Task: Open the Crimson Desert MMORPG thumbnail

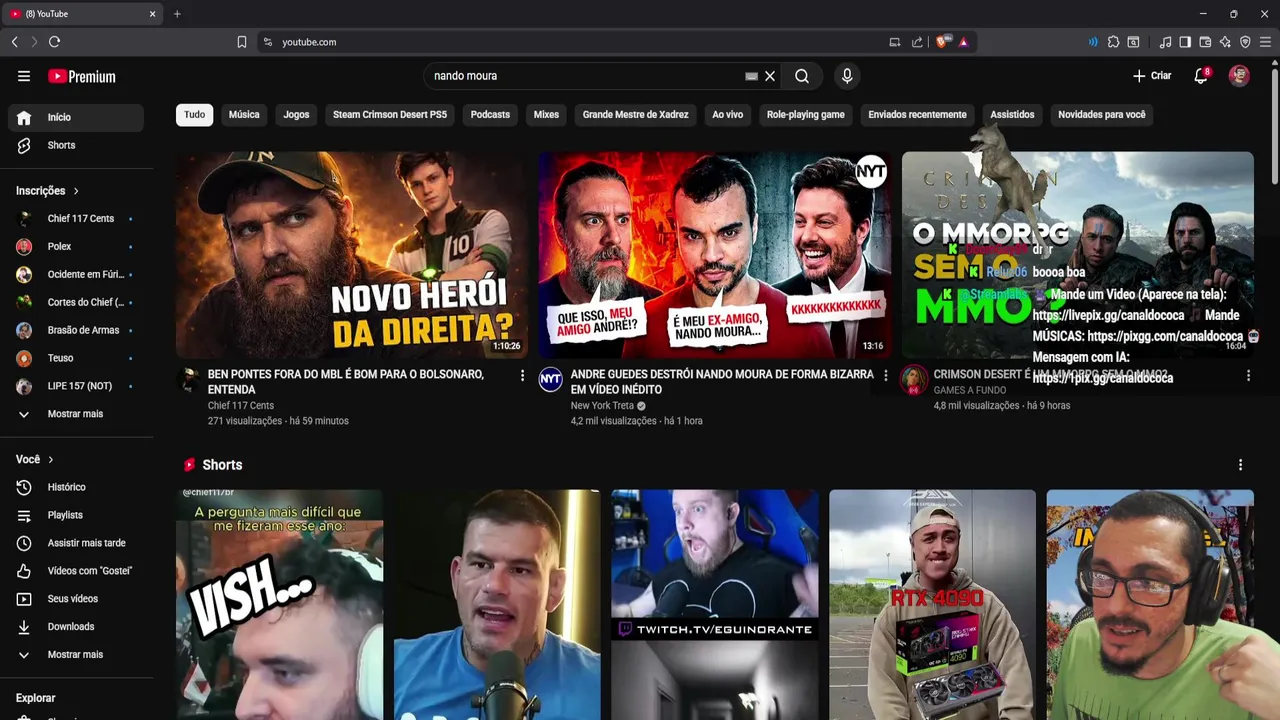Action: 1078,255
